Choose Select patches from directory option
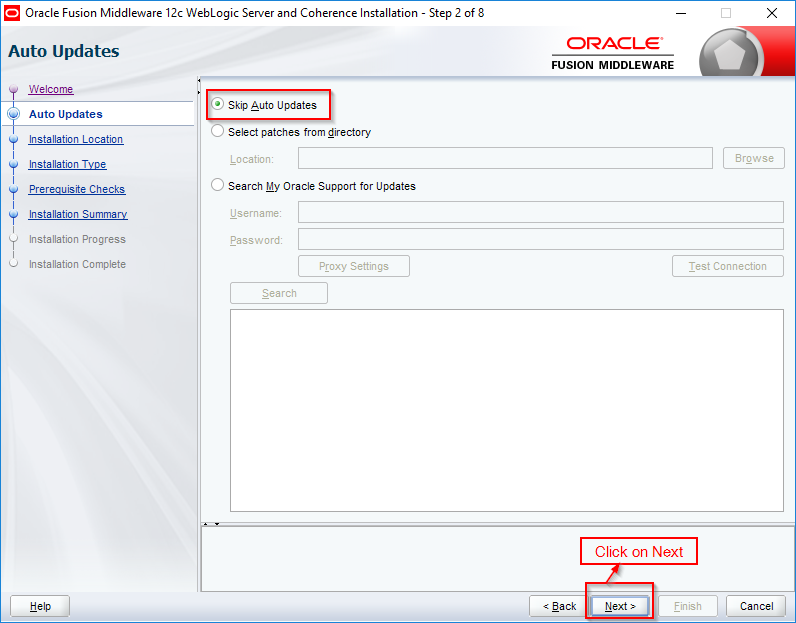Screen dimensions: 796x623 [217, 131]
